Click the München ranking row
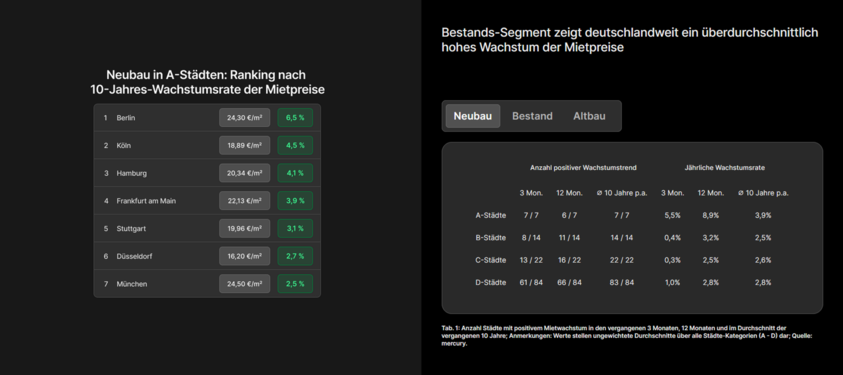843x375 pixels. (207, 284)
